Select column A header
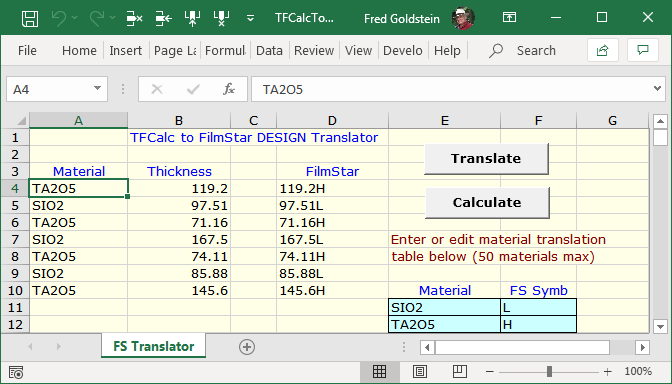672x384 pixels. click(x=78, y=120)
